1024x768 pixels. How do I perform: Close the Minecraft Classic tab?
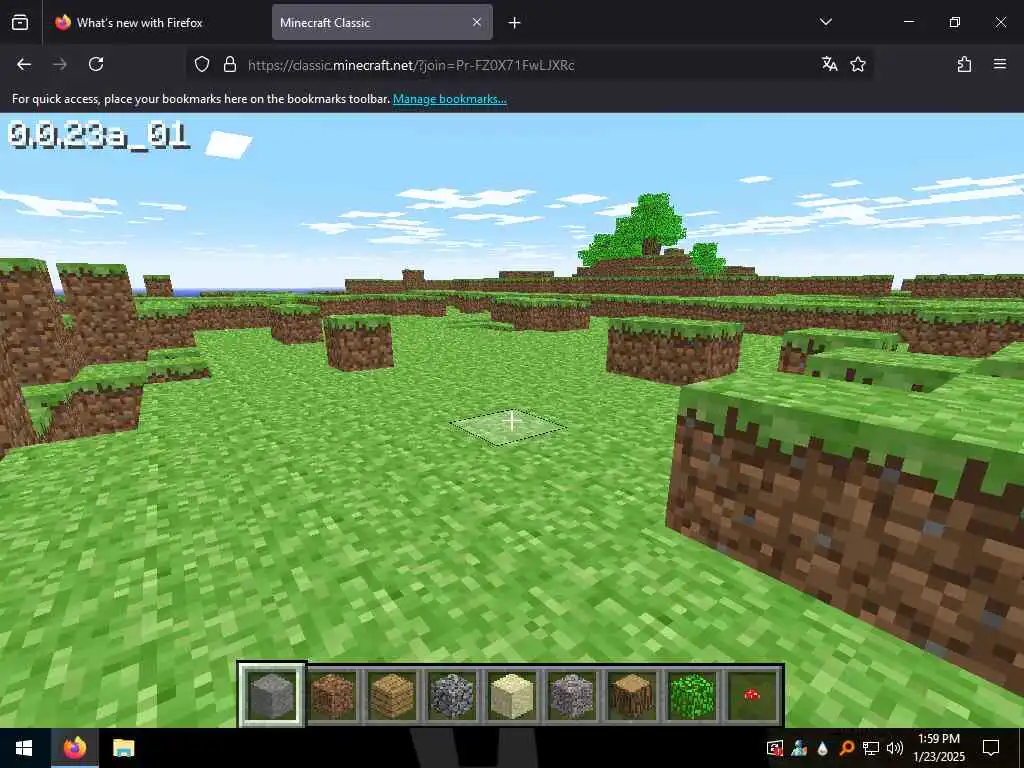tap(477, 22)
